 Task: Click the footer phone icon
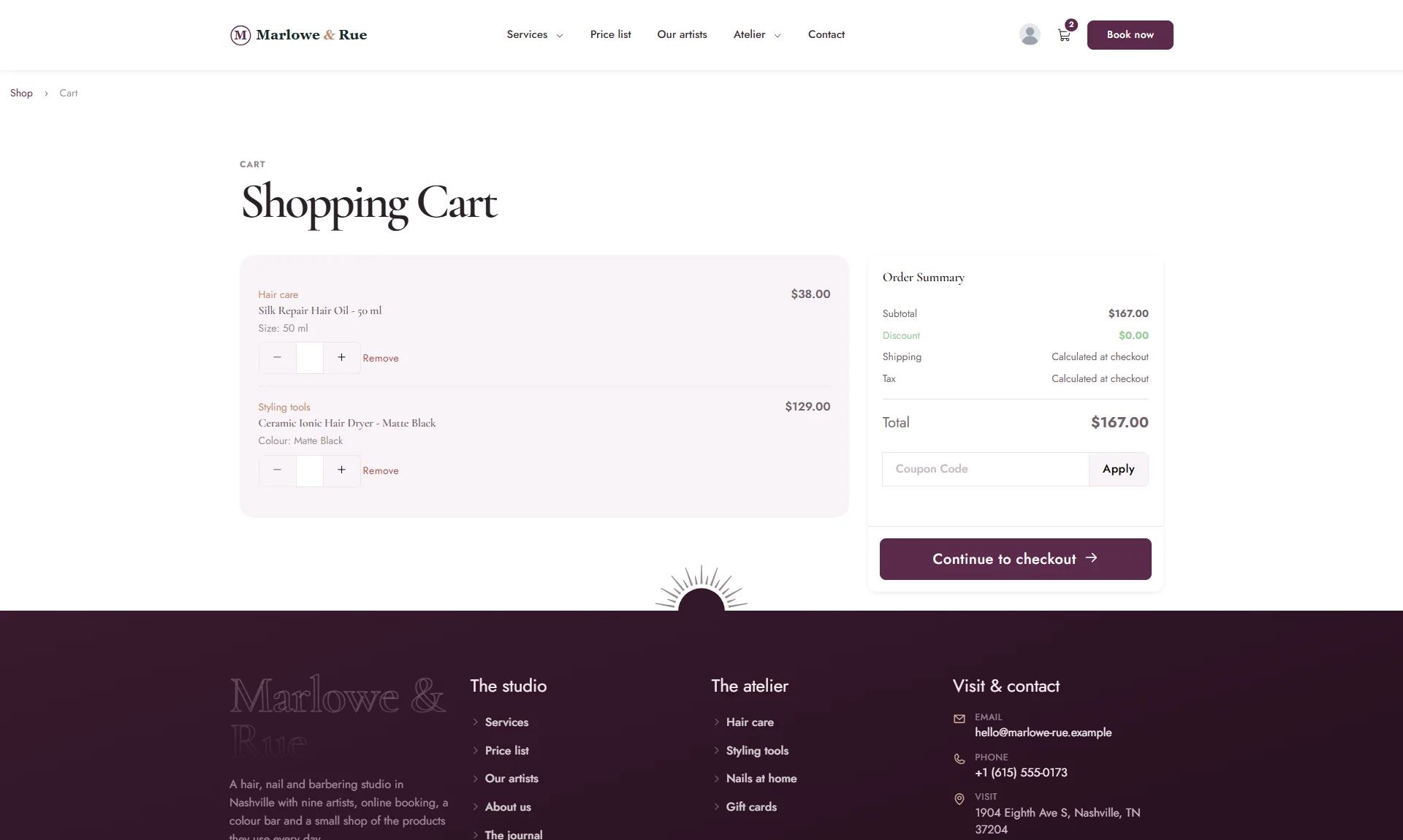(959, 759)
